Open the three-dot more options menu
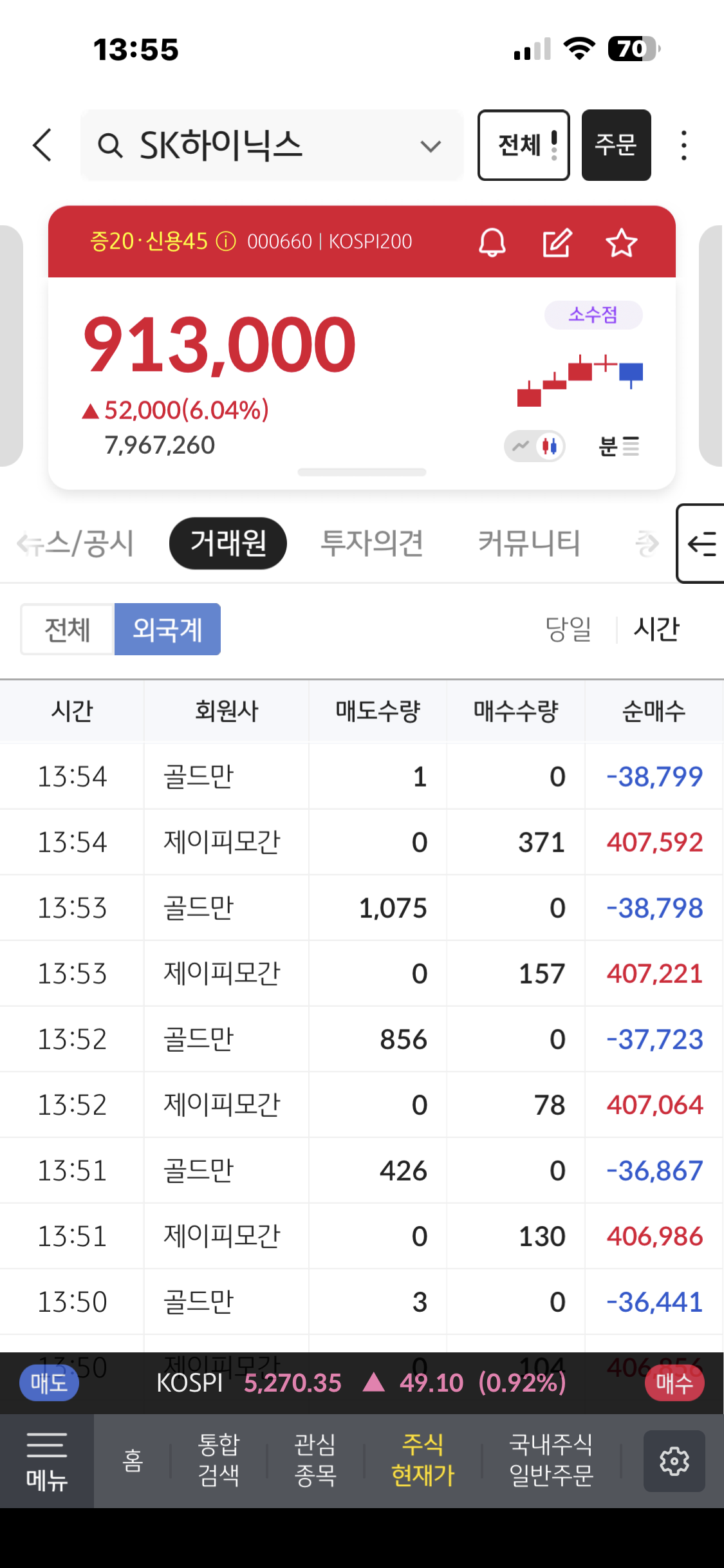The width and height of the screenshot is (724, 1568). 683,145
